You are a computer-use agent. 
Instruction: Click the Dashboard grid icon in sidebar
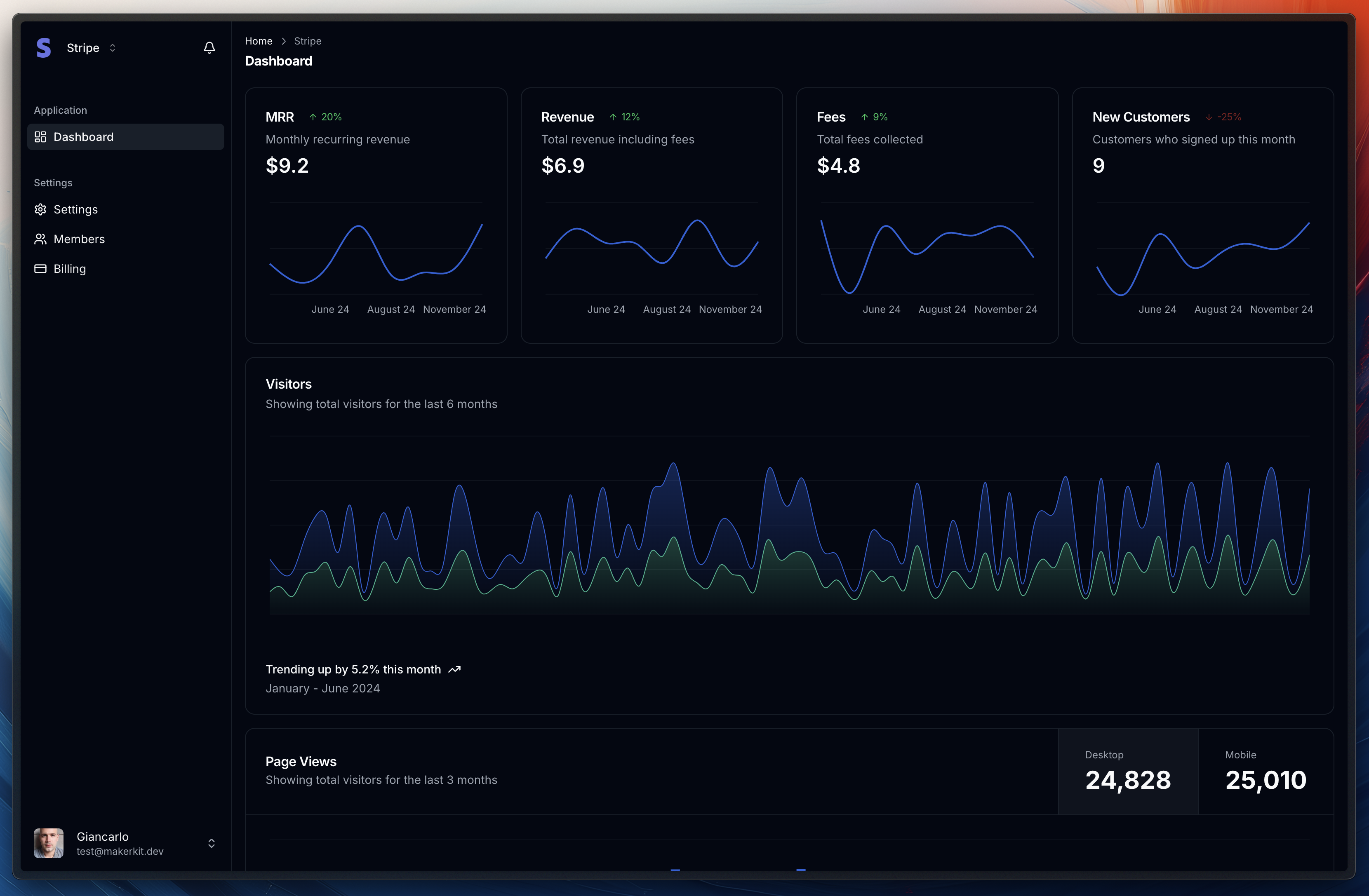coord(40,137)
